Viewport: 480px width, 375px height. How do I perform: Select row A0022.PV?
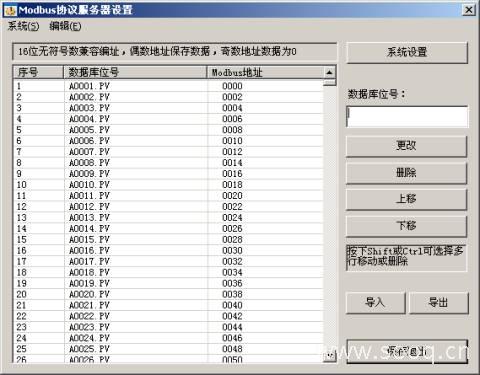168,317
